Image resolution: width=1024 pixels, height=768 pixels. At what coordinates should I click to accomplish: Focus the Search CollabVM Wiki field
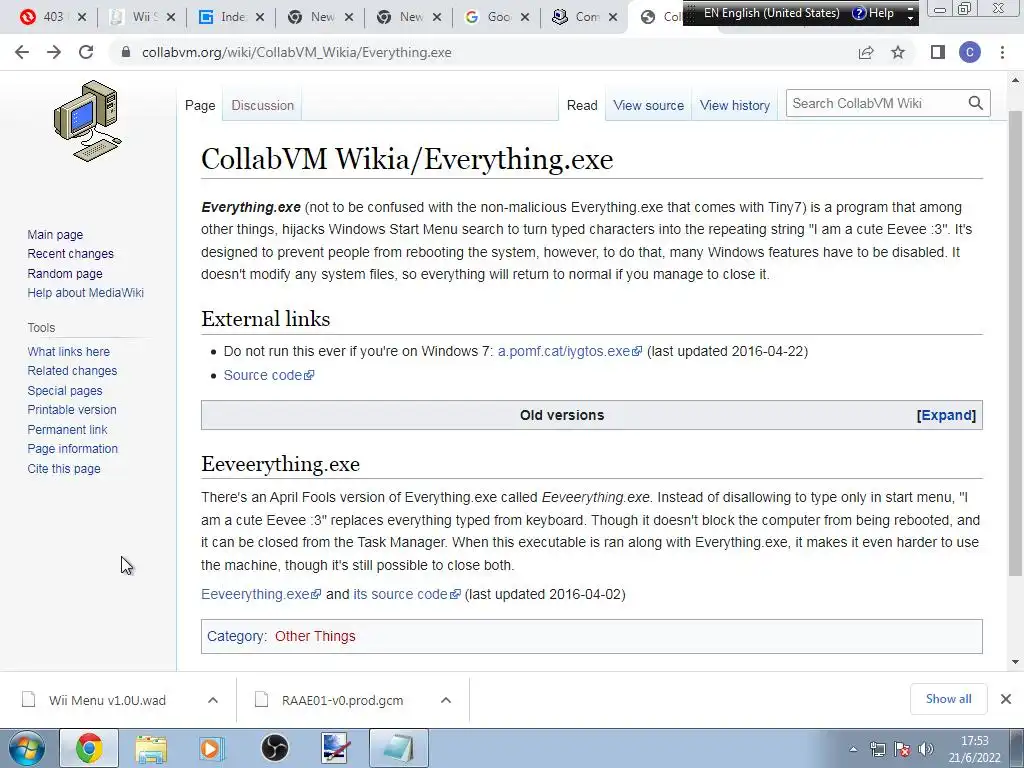[876, 103]
